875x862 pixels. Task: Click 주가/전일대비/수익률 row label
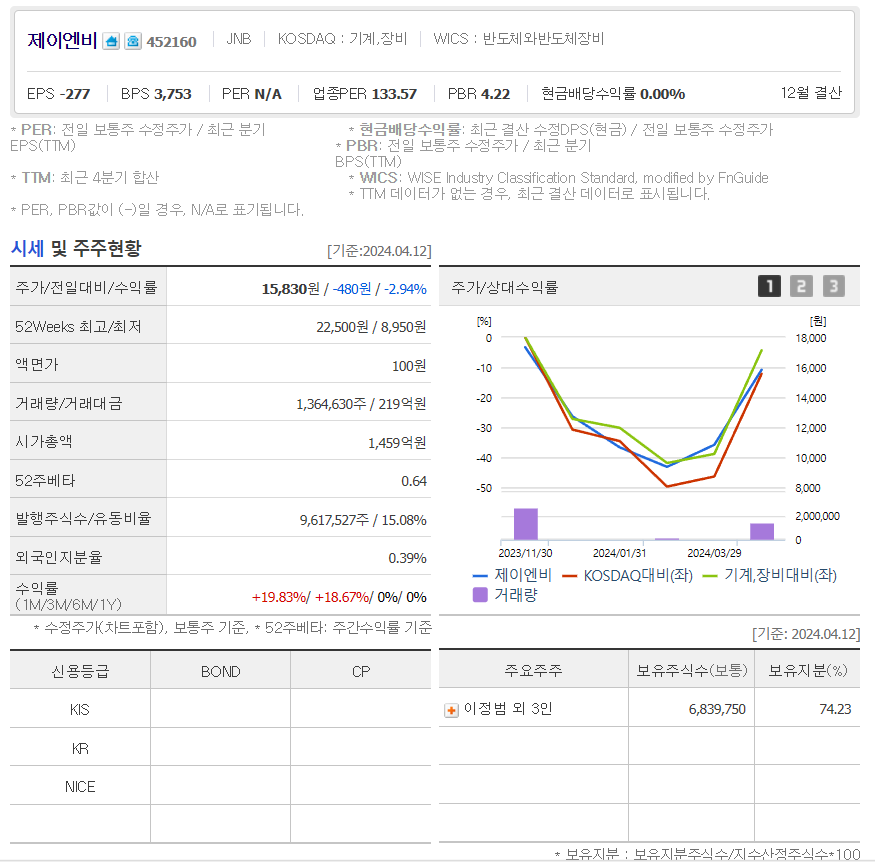86,287
